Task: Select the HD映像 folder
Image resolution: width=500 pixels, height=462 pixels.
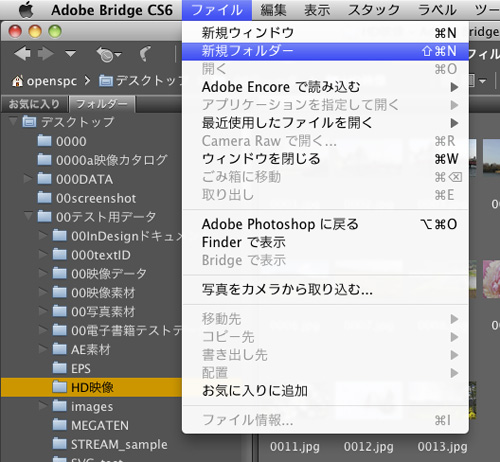Action: click(x=92, y=387)
